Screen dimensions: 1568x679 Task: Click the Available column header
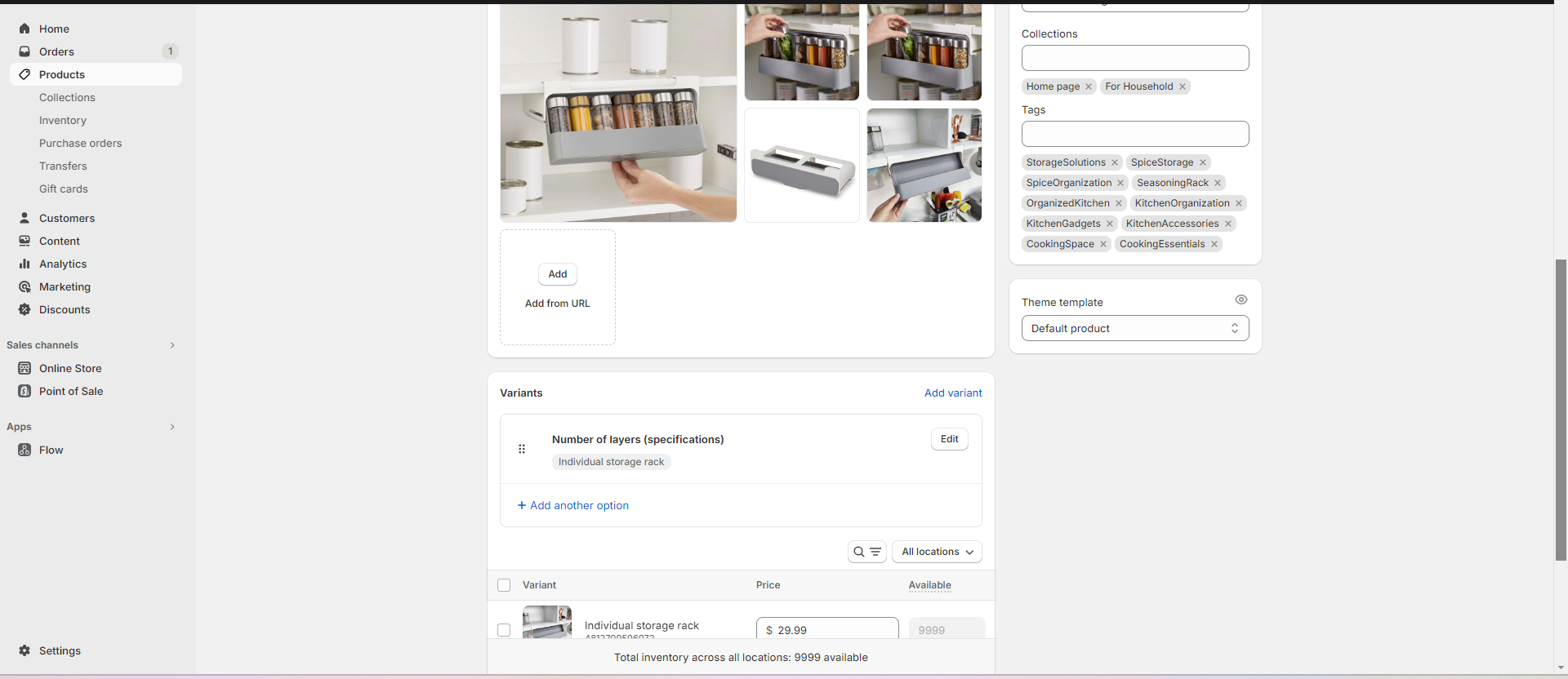pos(930,585)
